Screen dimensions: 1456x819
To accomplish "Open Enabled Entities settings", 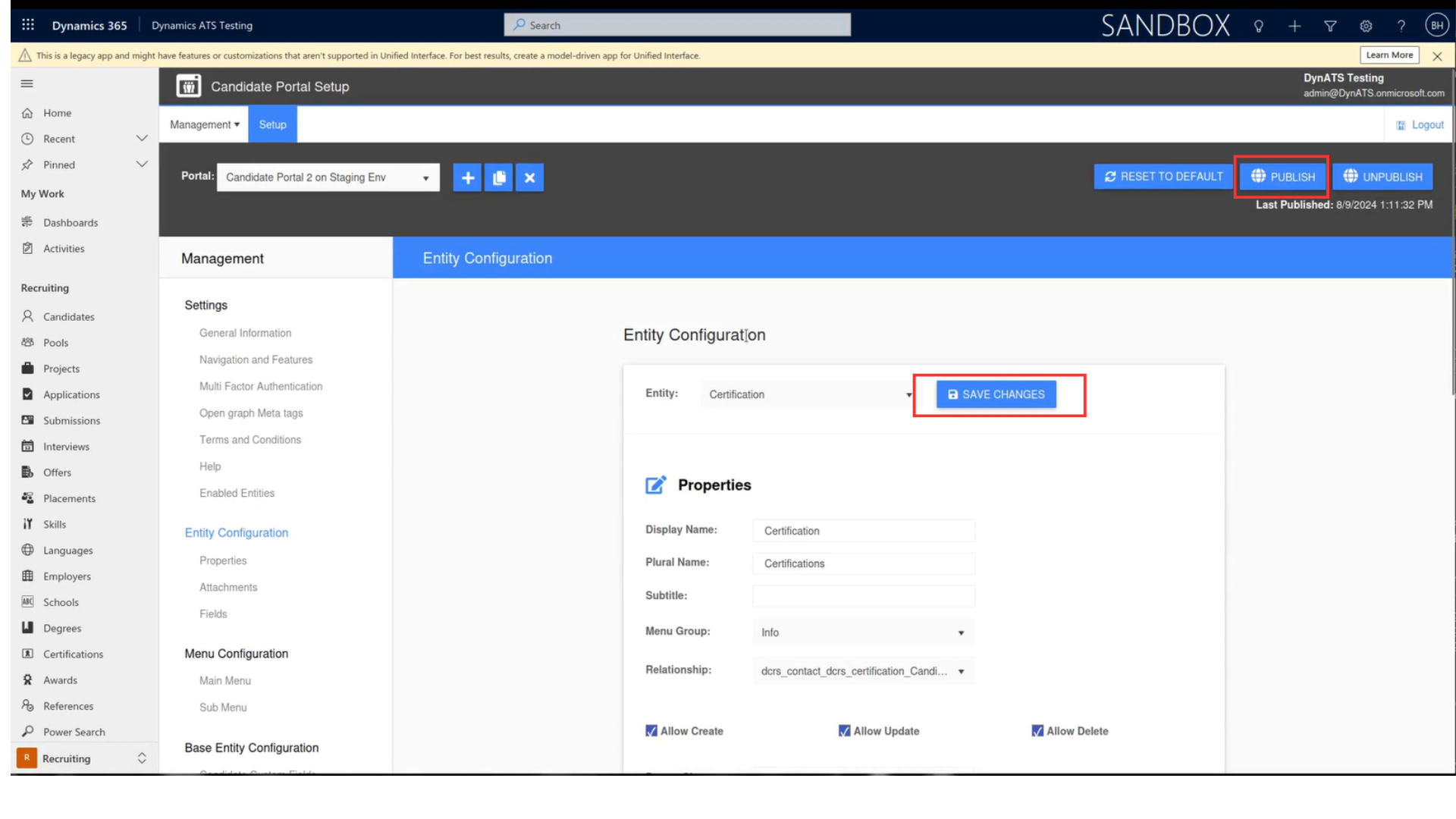I will pyautogui.click(x=237, y=493).
